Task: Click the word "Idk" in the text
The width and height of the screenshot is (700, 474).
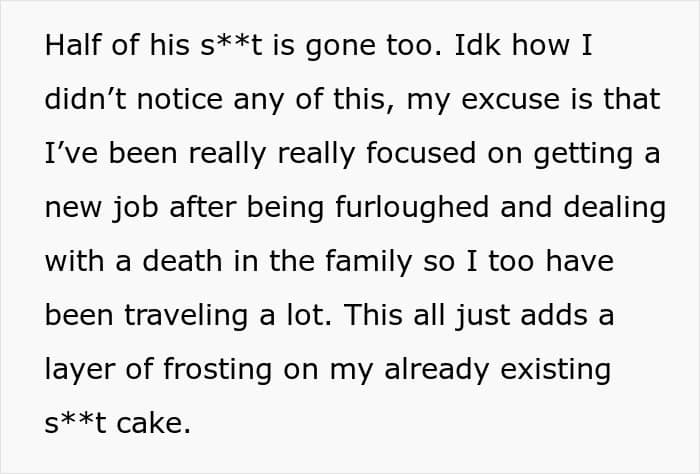Action: point(477,45)
